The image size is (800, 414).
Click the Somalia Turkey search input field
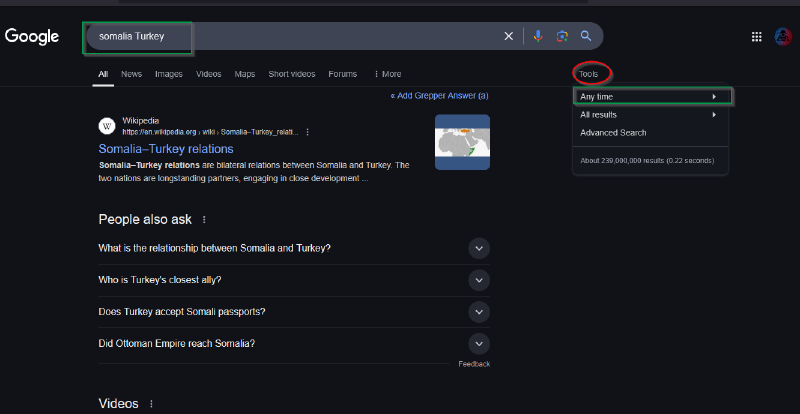coord(290,36)
